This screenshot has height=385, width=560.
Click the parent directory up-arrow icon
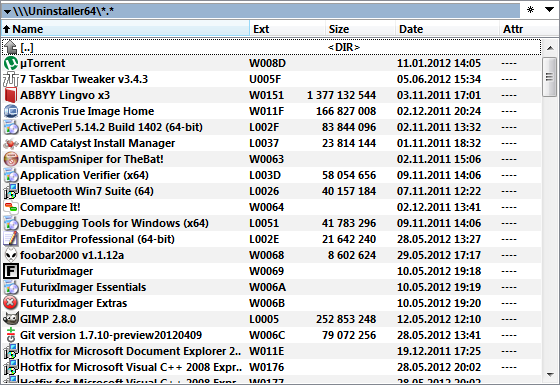tap(11, 47)
